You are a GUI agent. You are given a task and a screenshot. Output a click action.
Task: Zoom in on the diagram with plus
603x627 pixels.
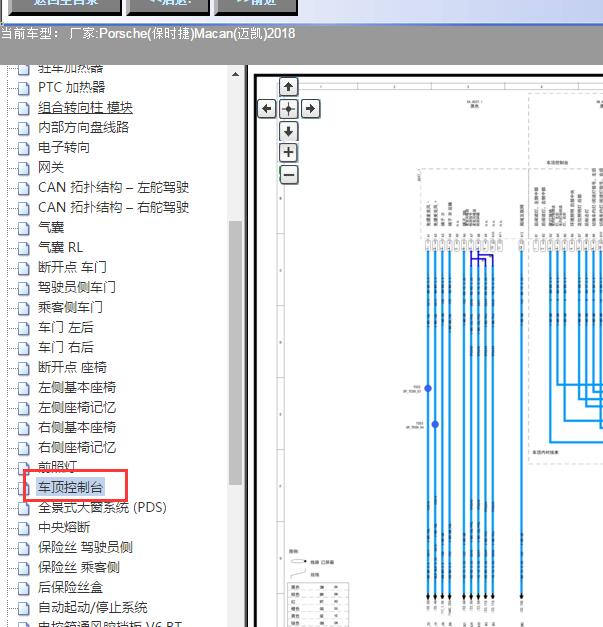(288, 152)
